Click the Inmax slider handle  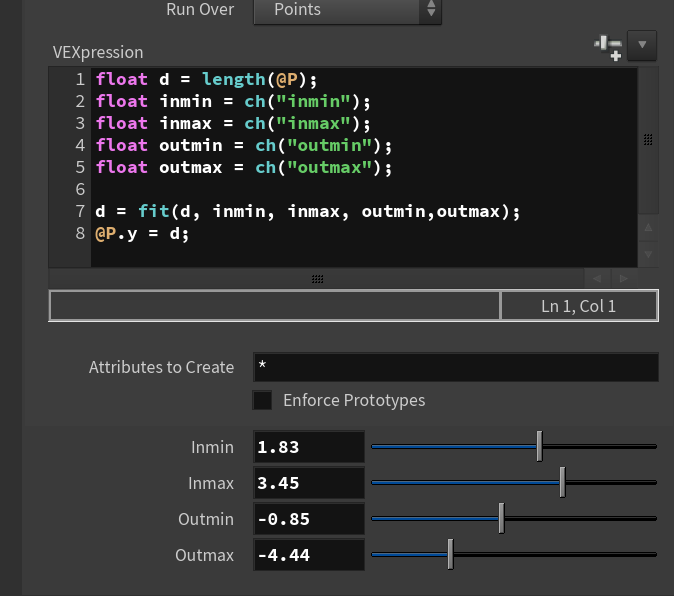562,482
